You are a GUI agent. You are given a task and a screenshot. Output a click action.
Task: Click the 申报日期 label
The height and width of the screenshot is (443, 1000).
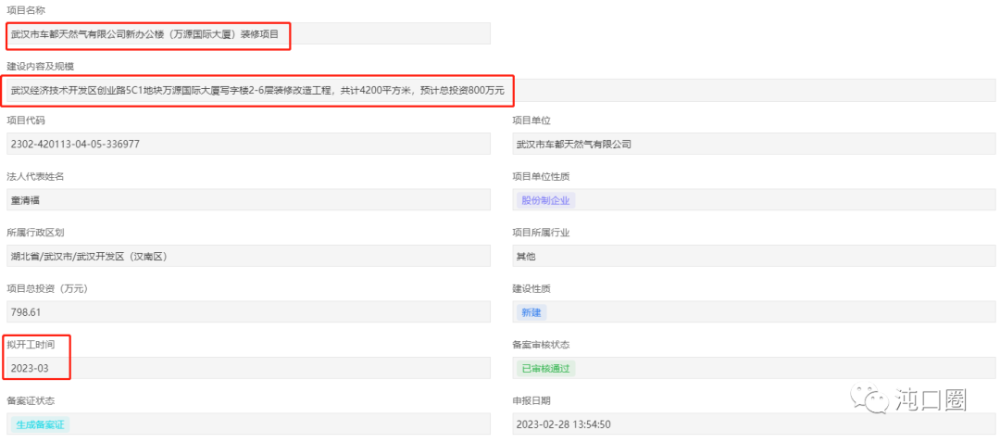(x=531, y=400)
